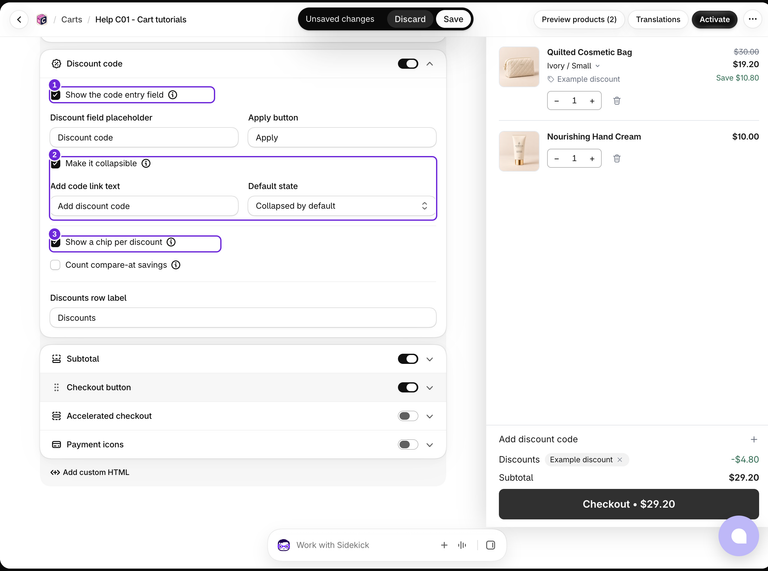
Task: Click the Sidekick avatar icon
Action: pos(284,545)
